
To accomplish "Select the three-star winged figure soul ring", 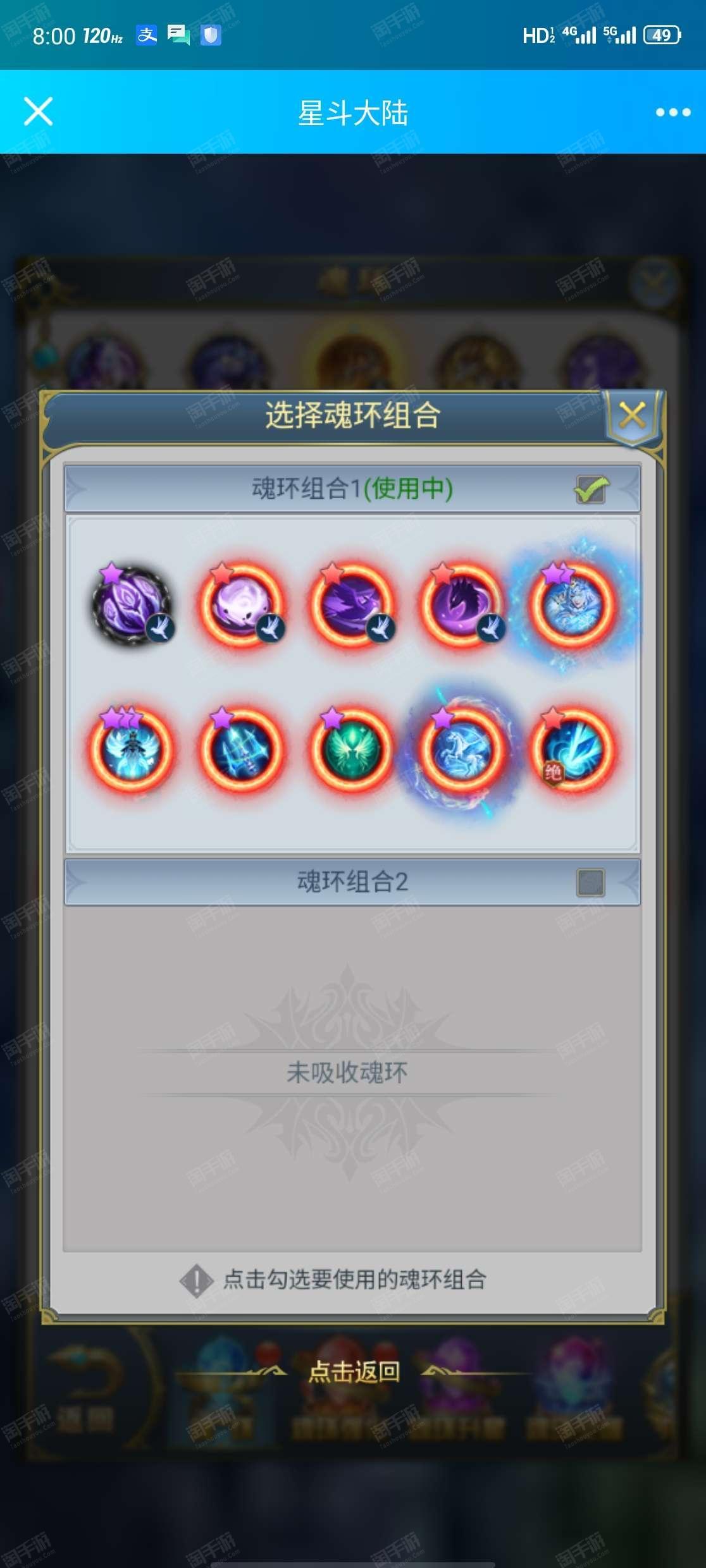I will [x=132, y=748].
